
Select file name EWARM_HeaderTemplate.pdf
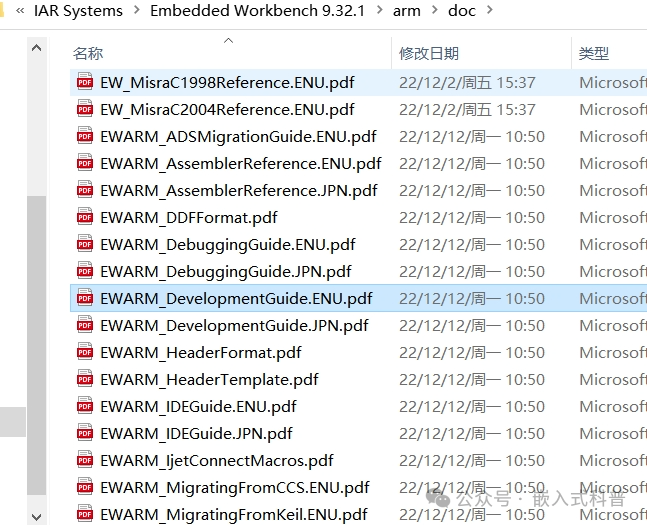click(209, 380)
